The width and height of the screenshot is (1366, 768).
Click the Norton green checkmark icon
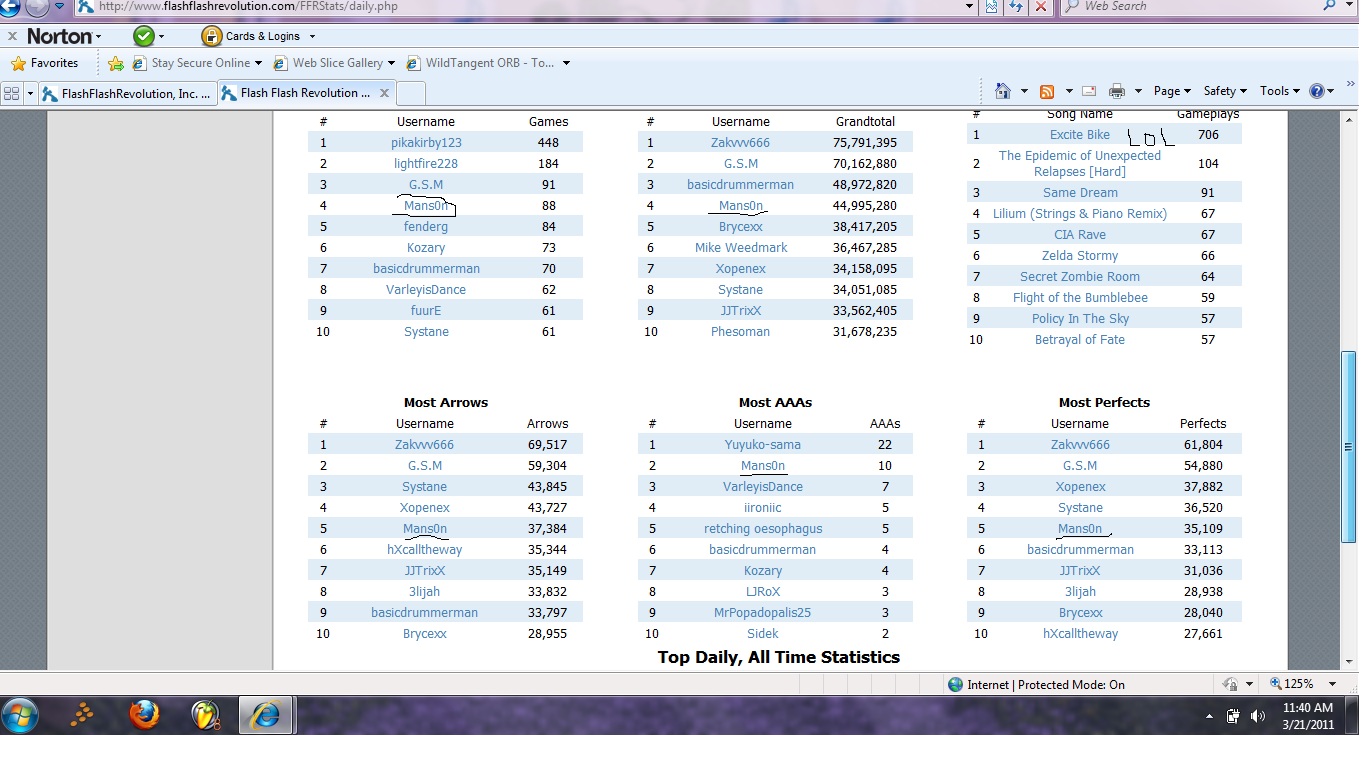(x=144, y=36)
